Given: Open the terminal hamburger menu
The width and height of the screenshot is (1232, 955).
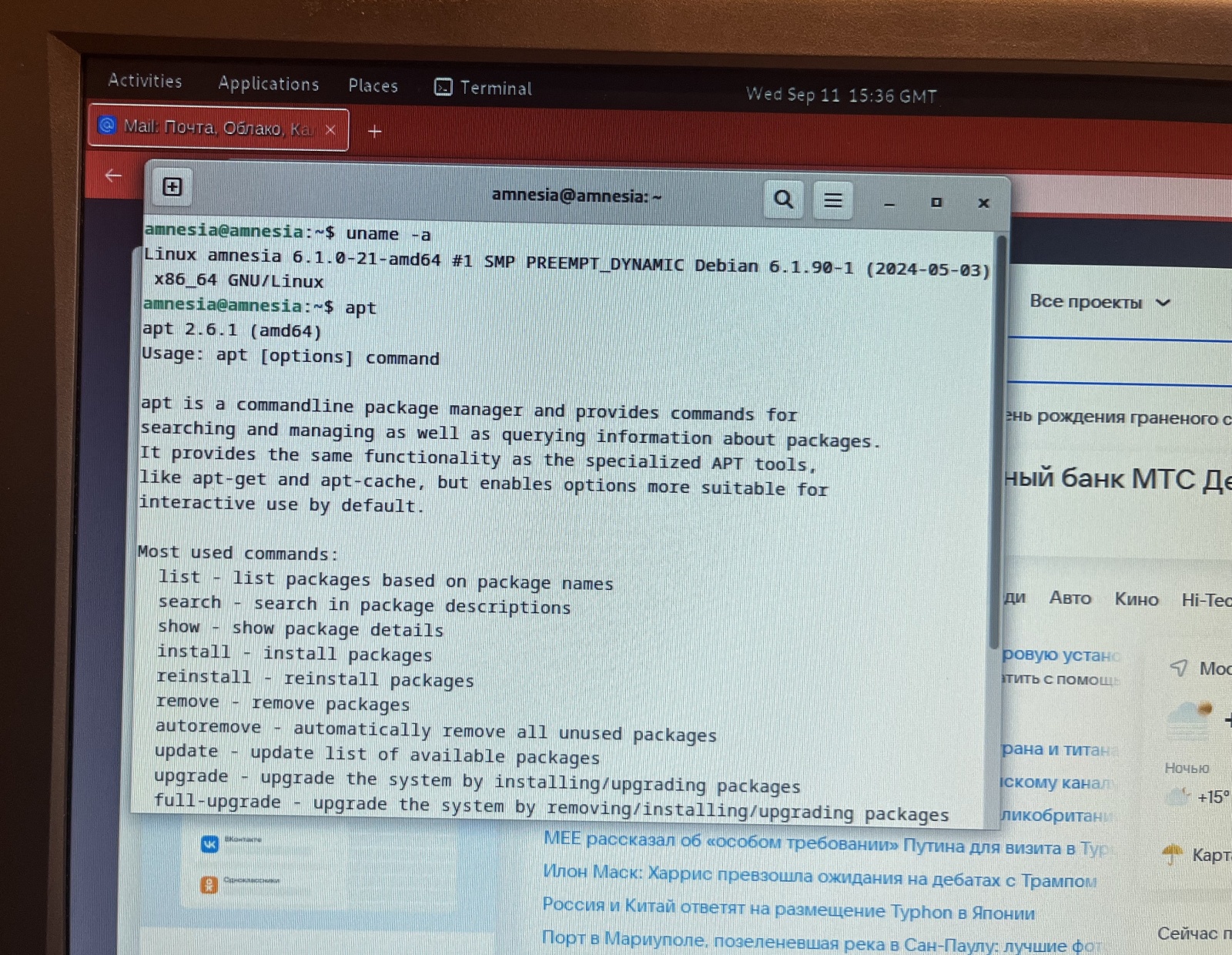Looking at the screenshot, I should pos(832,200).
